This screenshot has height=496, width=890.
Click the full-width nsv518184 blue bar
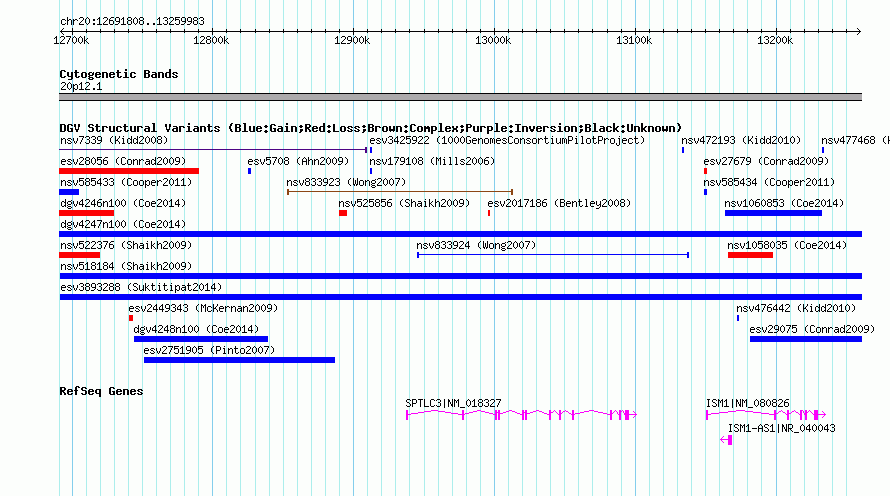(x=461, y=276)
